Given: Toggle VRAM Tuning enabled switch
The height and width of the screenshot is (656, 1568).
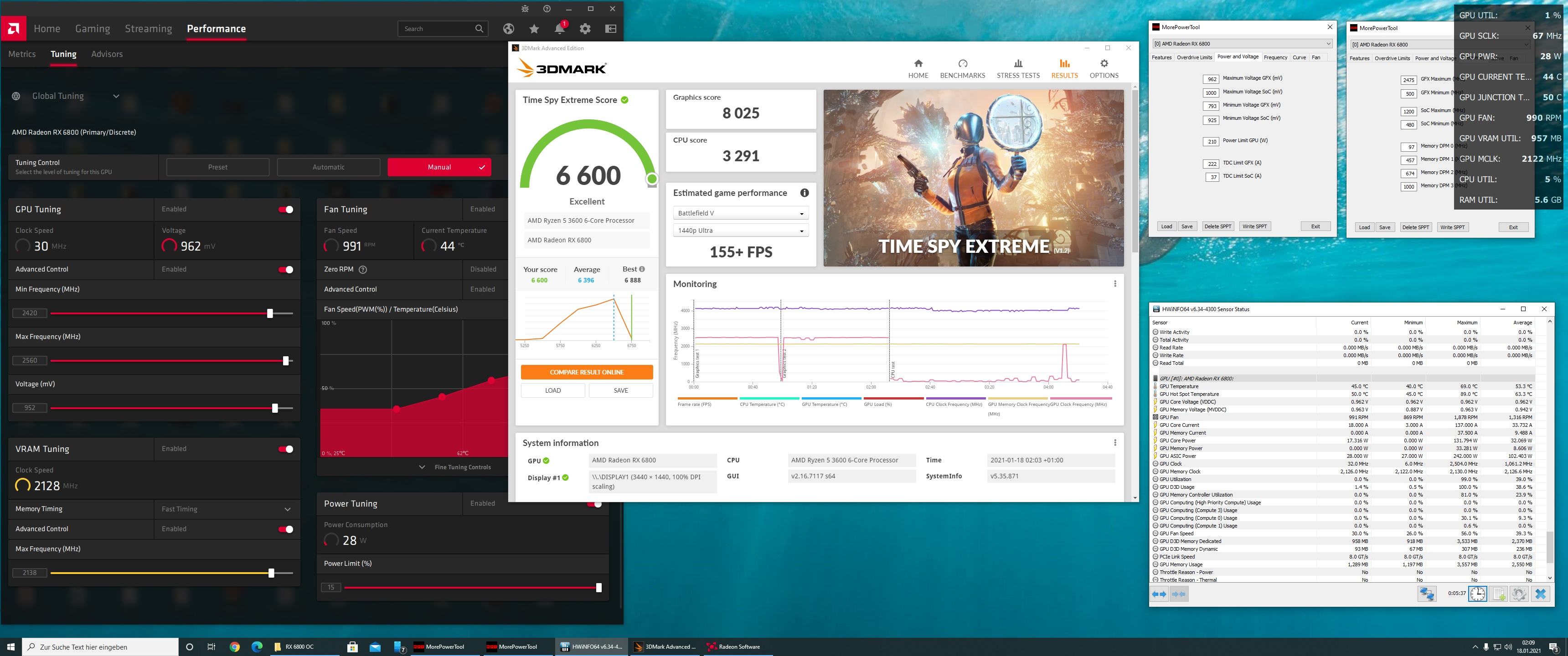Looking at the screenshot, I should point(285,449).
